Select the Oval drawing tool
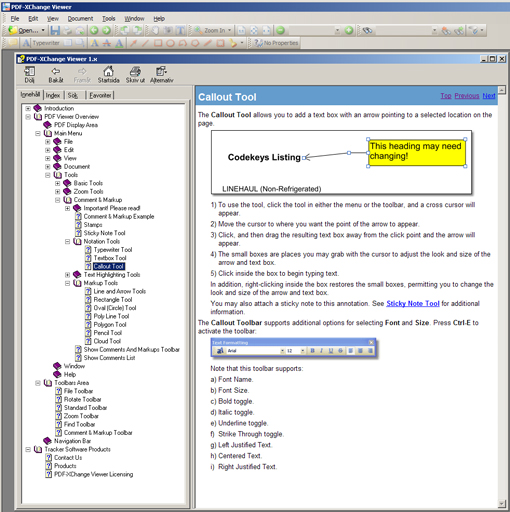The height and width of the screenshot is (512, 510). pos(170,43)
